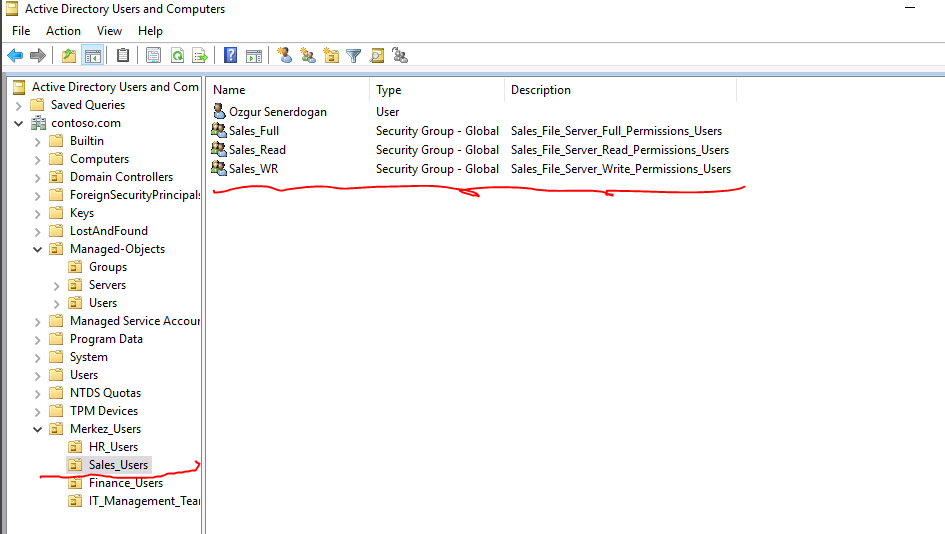The width and height of the screenshot is (945, 534).
Task: Create a new organizational unit icon
Action: 331,56
